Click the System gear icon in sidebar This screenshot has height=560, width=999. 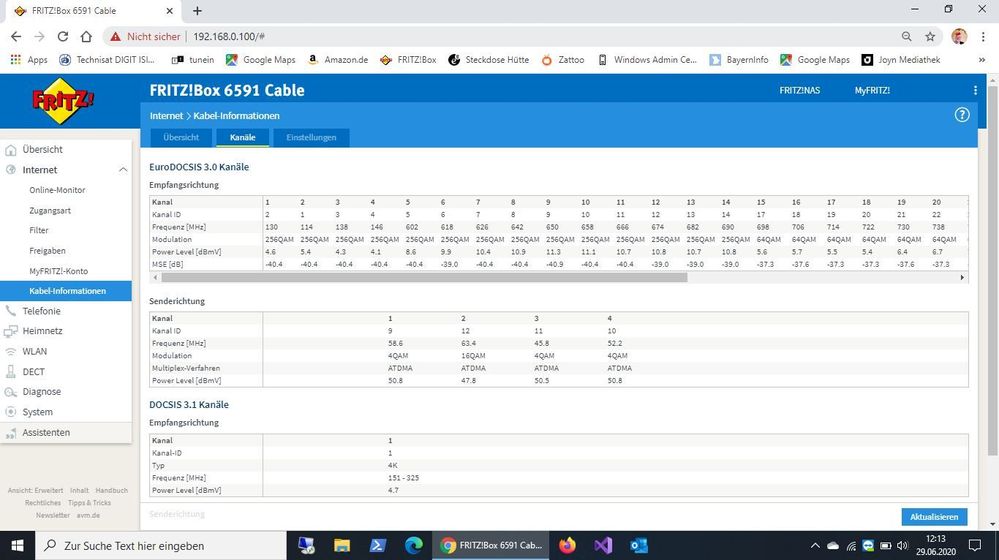[x=10, y=412]
